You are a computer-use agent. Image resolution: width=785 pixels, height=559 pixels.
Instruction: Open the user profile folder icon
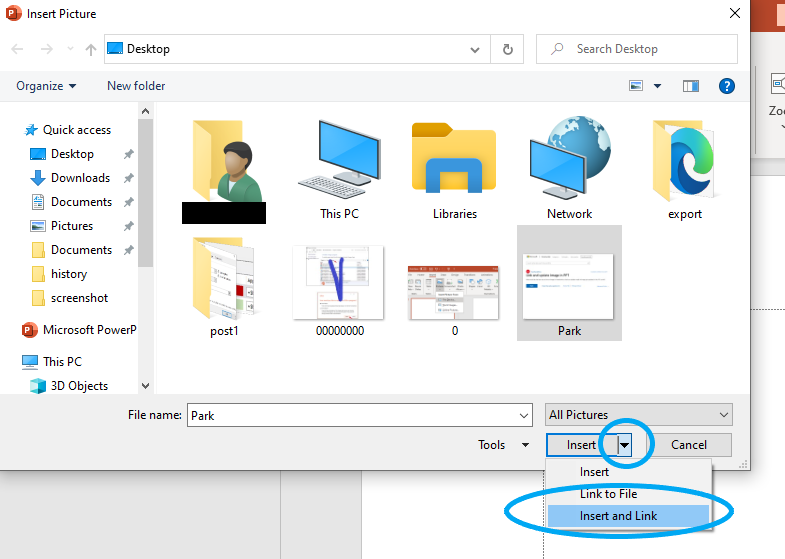point(224,170)
